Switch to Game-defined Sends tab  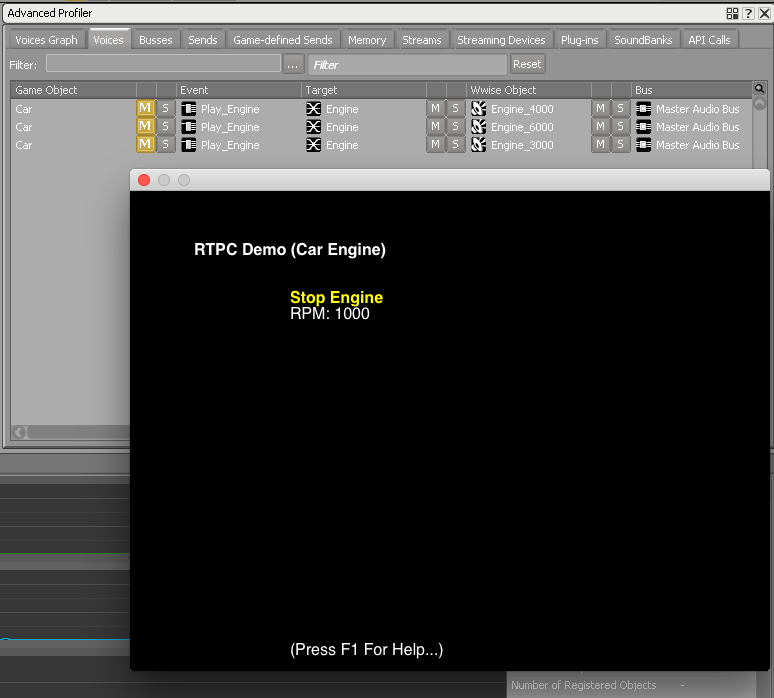[x=283, y=40]
